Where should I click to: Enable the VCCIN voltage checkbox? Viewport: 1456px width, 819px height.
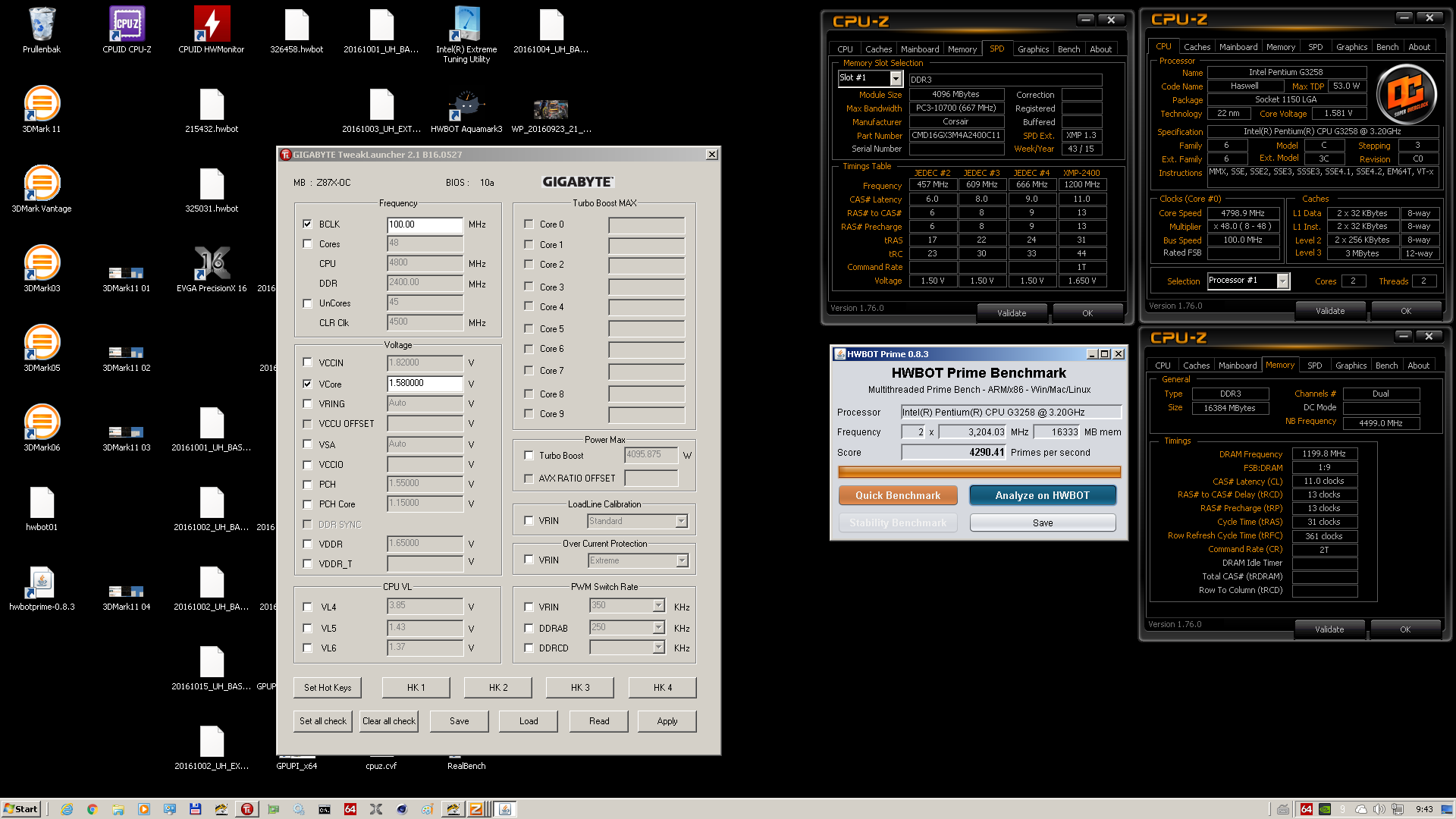pos(307,362)
